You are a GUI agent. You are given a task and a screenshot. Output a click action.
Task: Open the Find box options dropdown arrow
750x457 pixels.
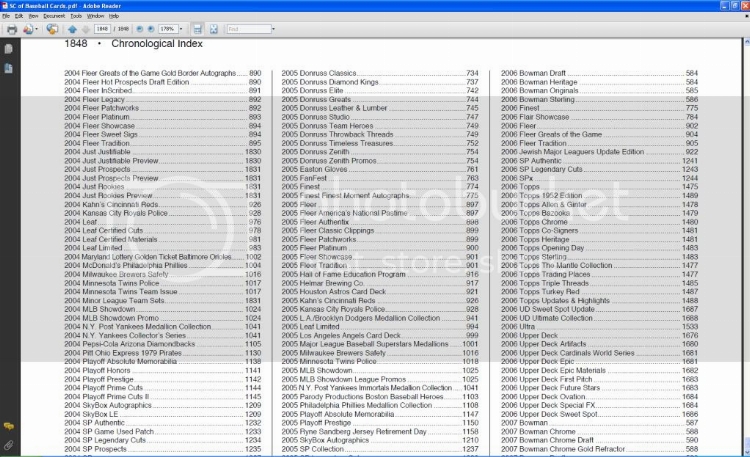[273, 29]
